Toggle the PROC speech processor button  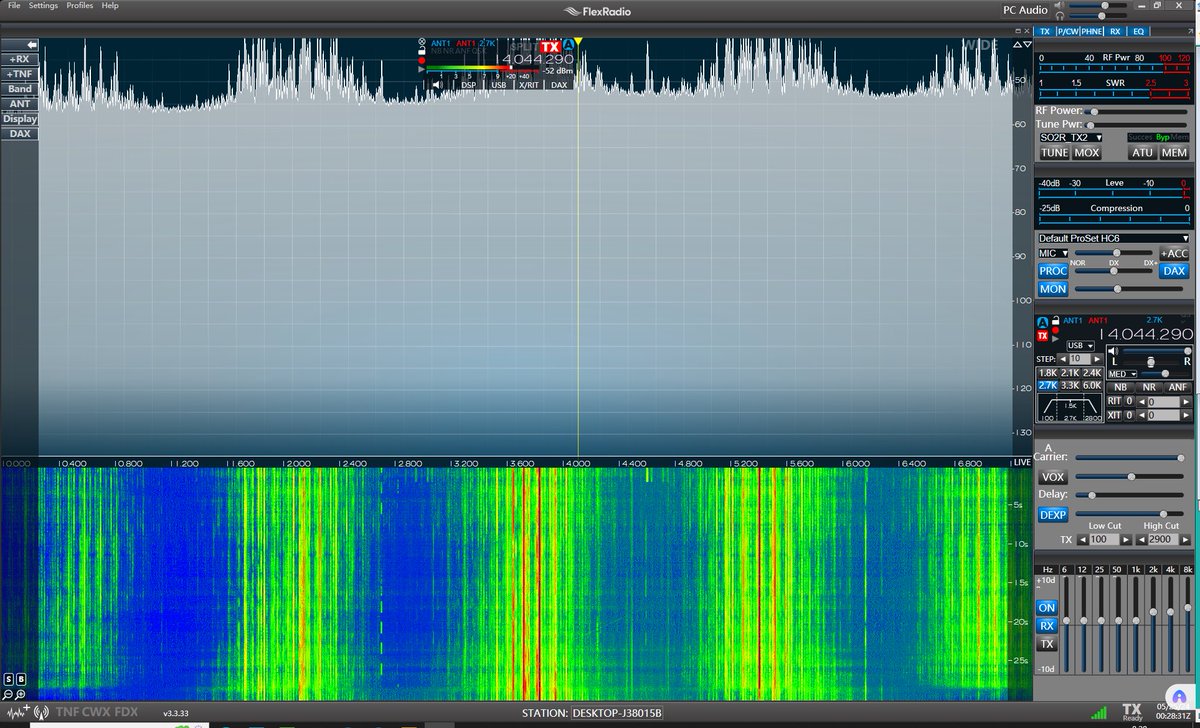1053,271
